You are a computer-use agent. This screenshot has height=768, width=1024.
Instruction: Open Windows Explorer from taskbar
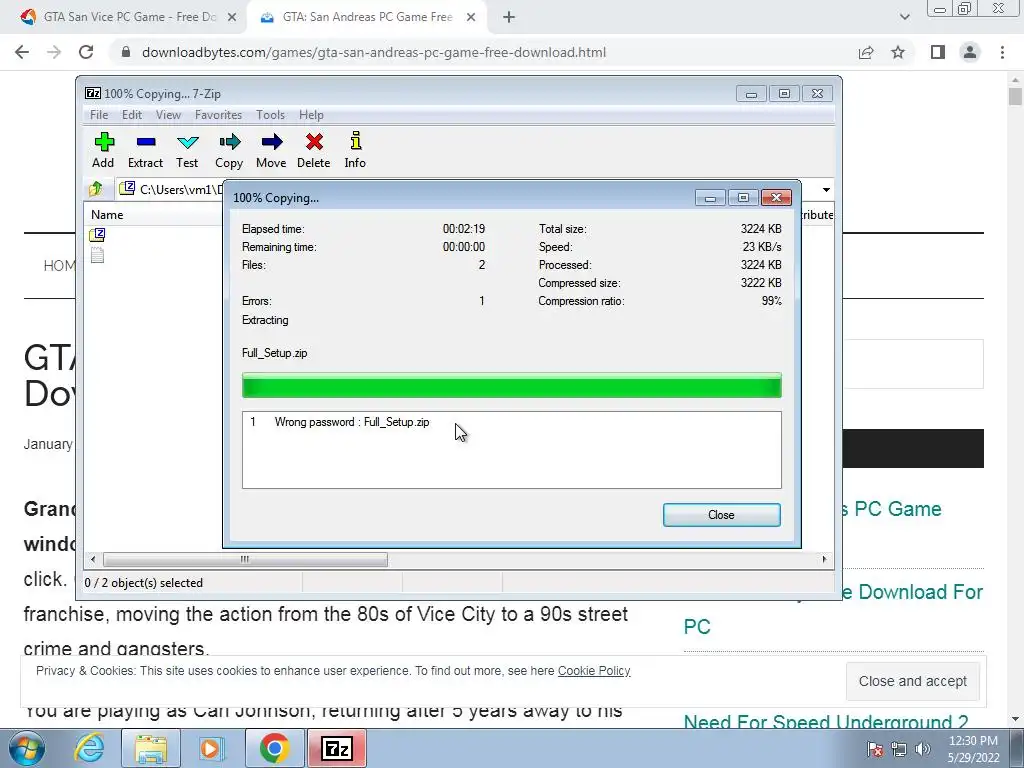coord(150,748)
